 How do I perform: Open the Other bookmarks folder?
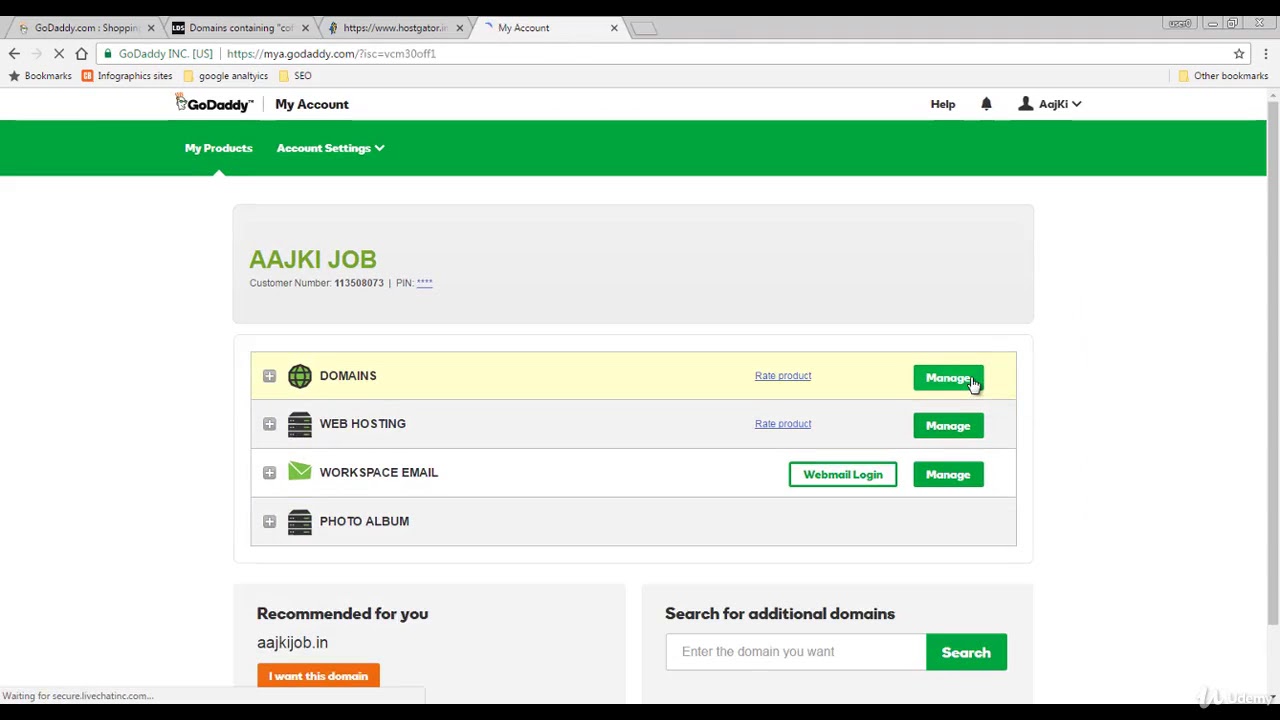[1223, 76]
